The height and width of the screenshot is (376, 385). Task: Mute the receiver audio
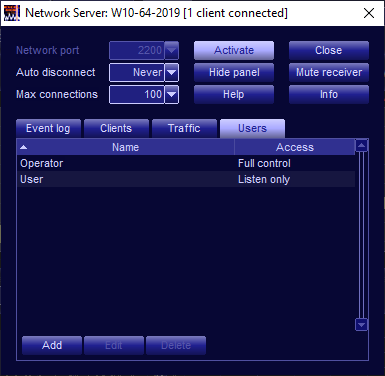click(329, 72)
